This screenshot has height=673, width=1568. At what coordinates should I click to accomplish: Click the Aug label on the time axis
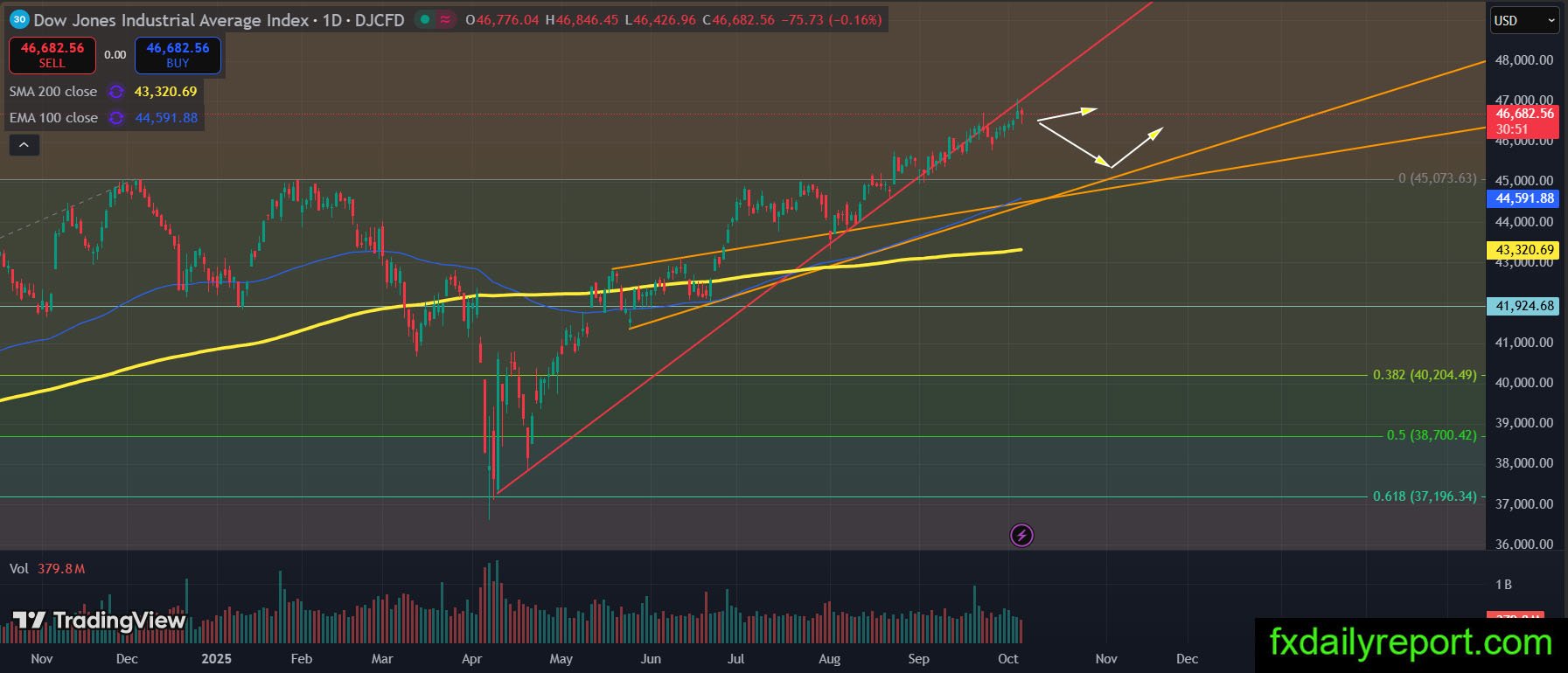click(x=829, y=659)
